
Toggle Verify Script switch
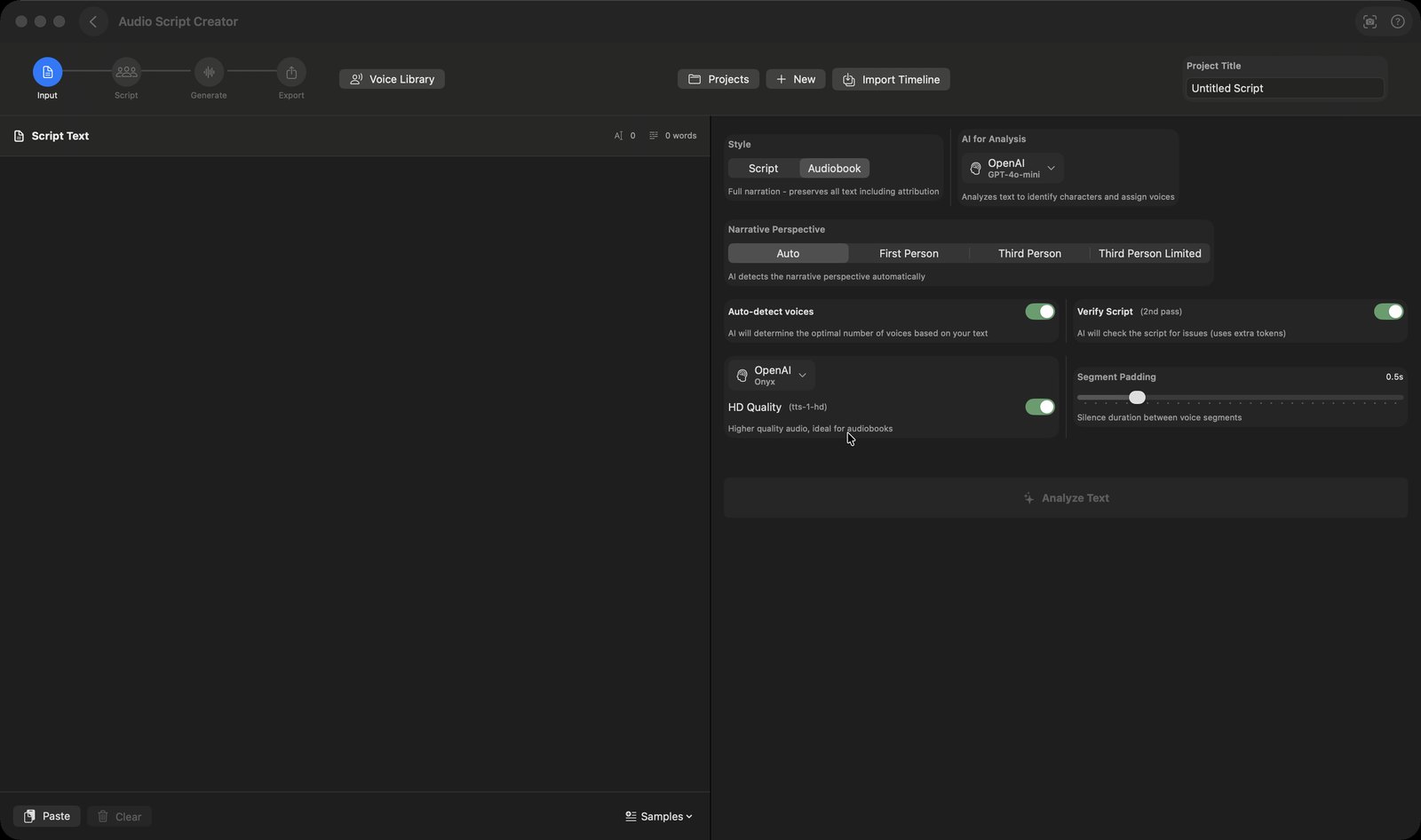tap(1389, 312)
